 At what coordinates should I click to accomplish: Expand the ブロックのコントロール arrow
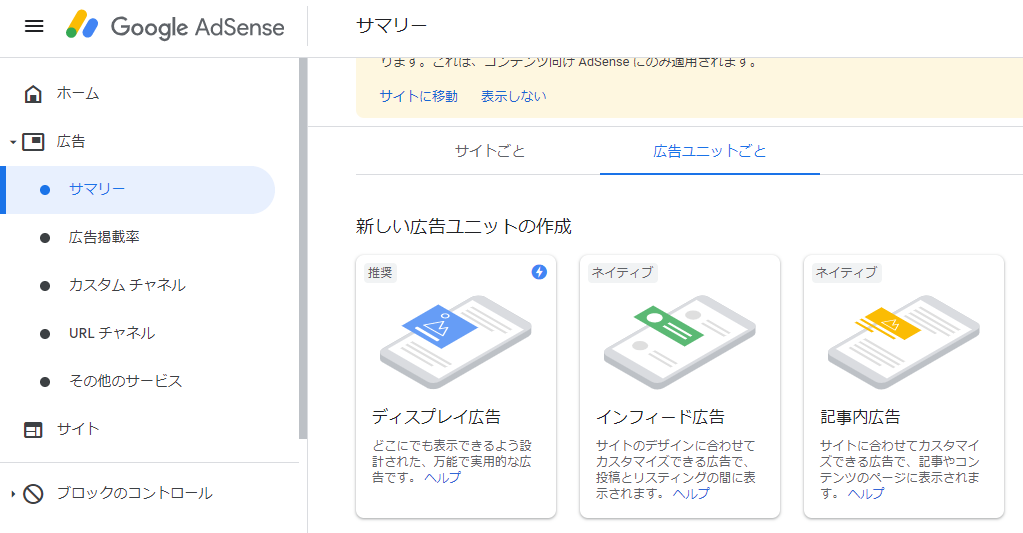point(13,494)
